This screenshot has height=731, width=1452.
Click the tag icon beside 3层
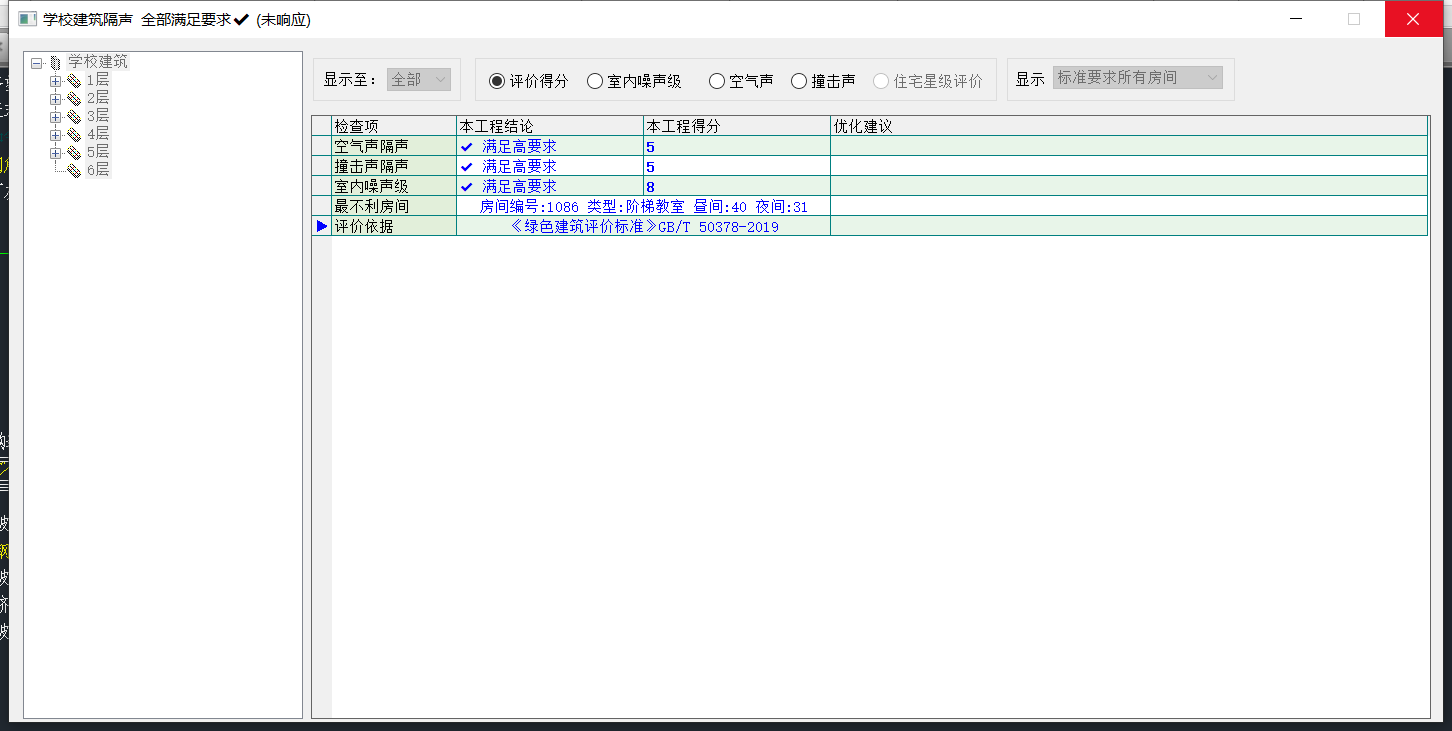[73, 117]
